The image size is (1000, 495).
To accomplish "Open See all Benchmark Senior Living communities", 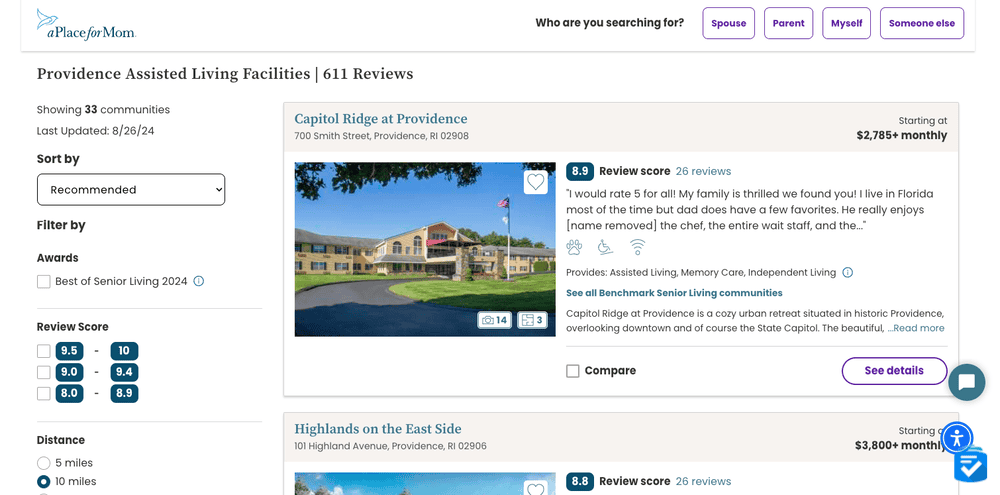I will (674, 293).
